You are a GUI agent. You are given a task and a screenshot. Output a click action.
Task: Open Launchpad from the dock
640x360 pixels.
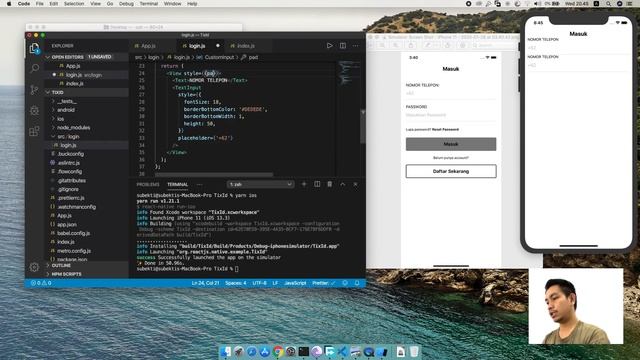239,351
